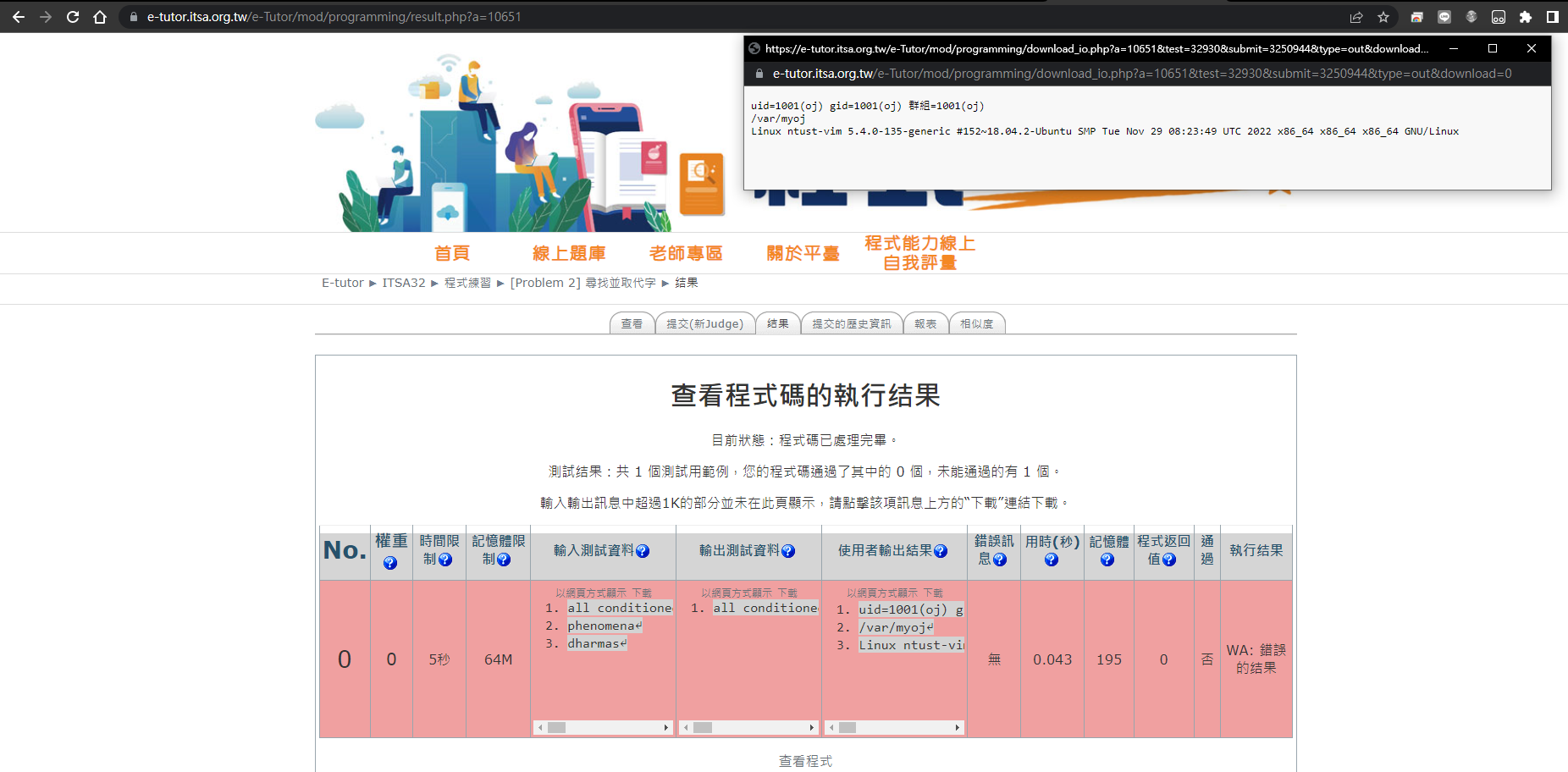The width and height of the screenshot is (1568, 772).
Task: Open the Chrome windows extension icon
Action: point(1417,17)
